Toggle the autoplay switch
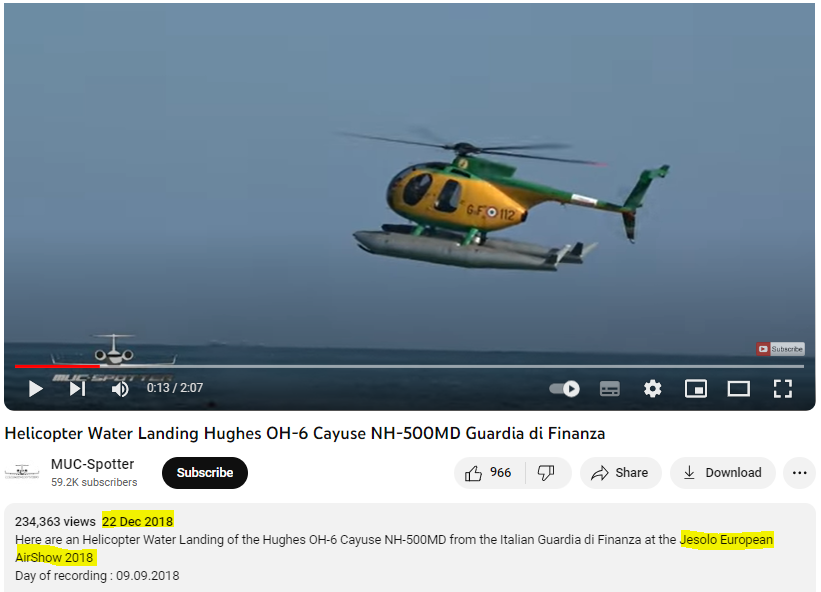 564,388
